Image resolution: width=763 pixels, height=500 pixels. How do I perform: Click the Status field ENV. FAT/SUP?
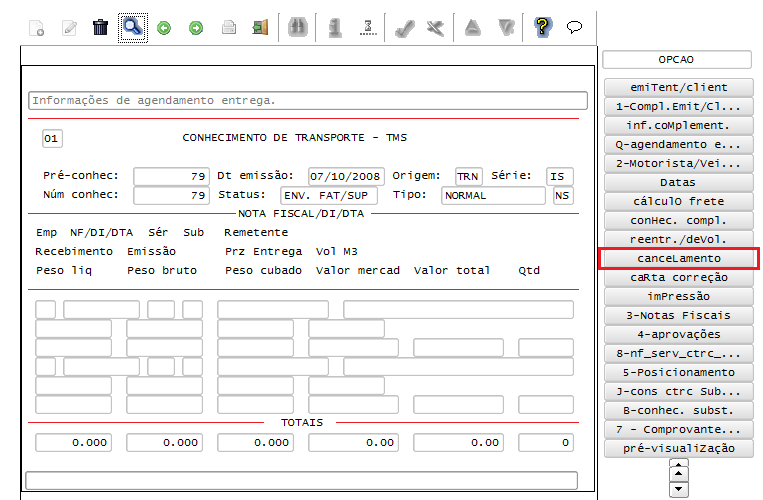329,196
